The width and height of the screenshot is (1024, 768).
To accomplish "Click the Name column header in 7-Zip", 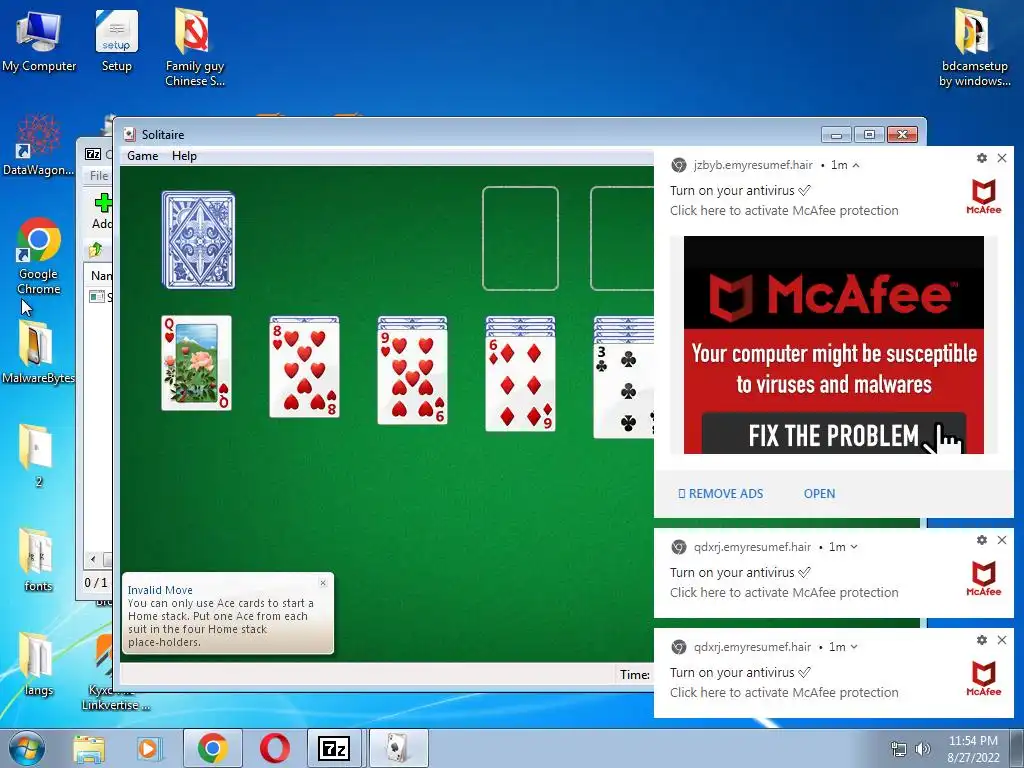I will [99, 276].
